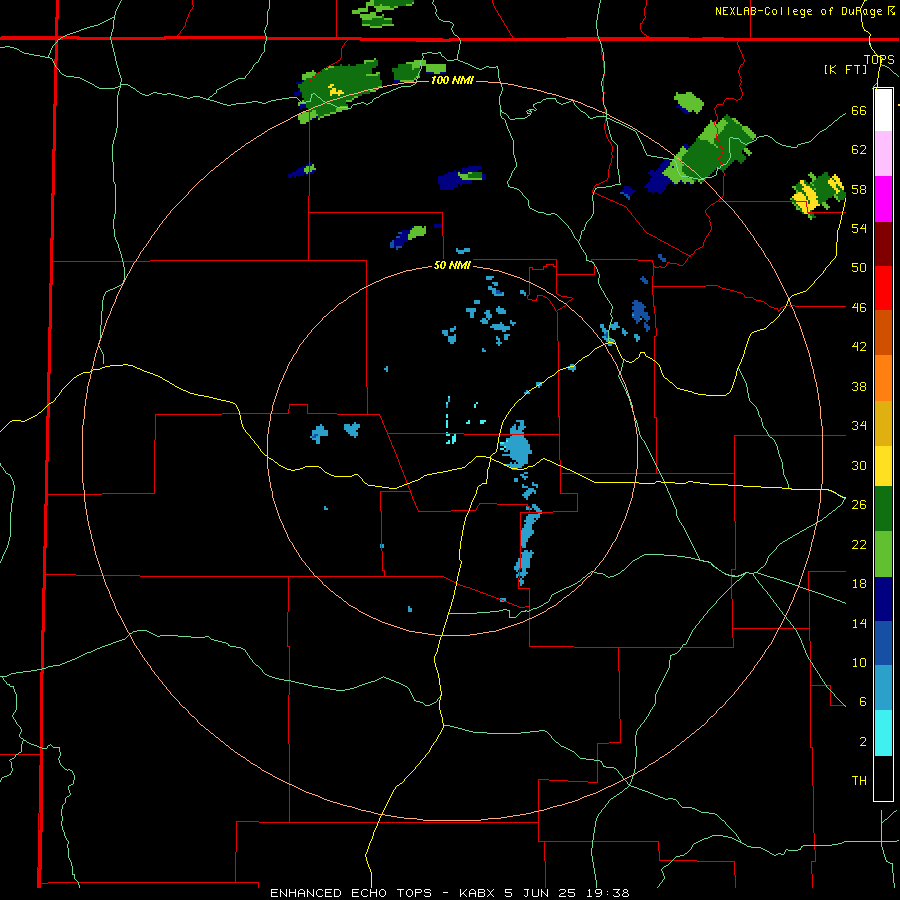Viewport: 900px width, 900px height.
Task: Click the white 66+ K FT color swatch
Action: pyautogui.click(x=883, y=110)
